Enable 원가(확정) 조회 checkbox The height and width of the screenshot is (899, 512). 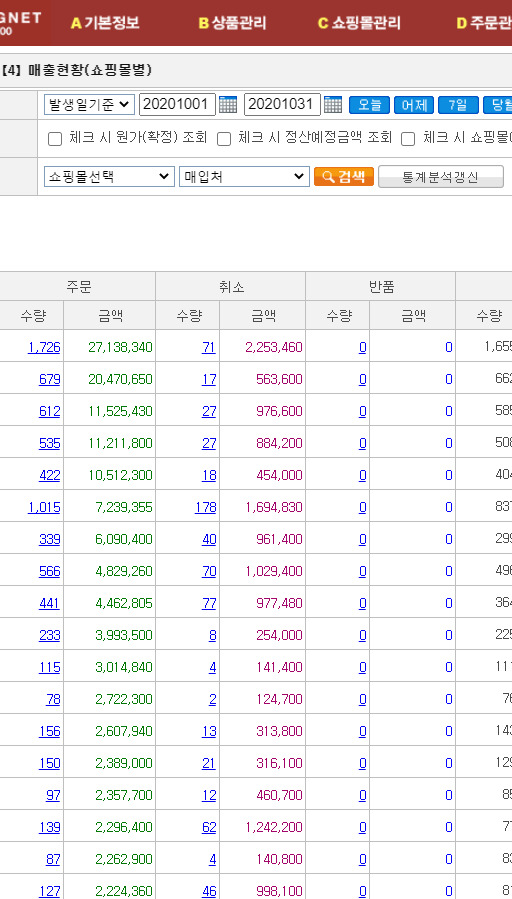point(55,139)
